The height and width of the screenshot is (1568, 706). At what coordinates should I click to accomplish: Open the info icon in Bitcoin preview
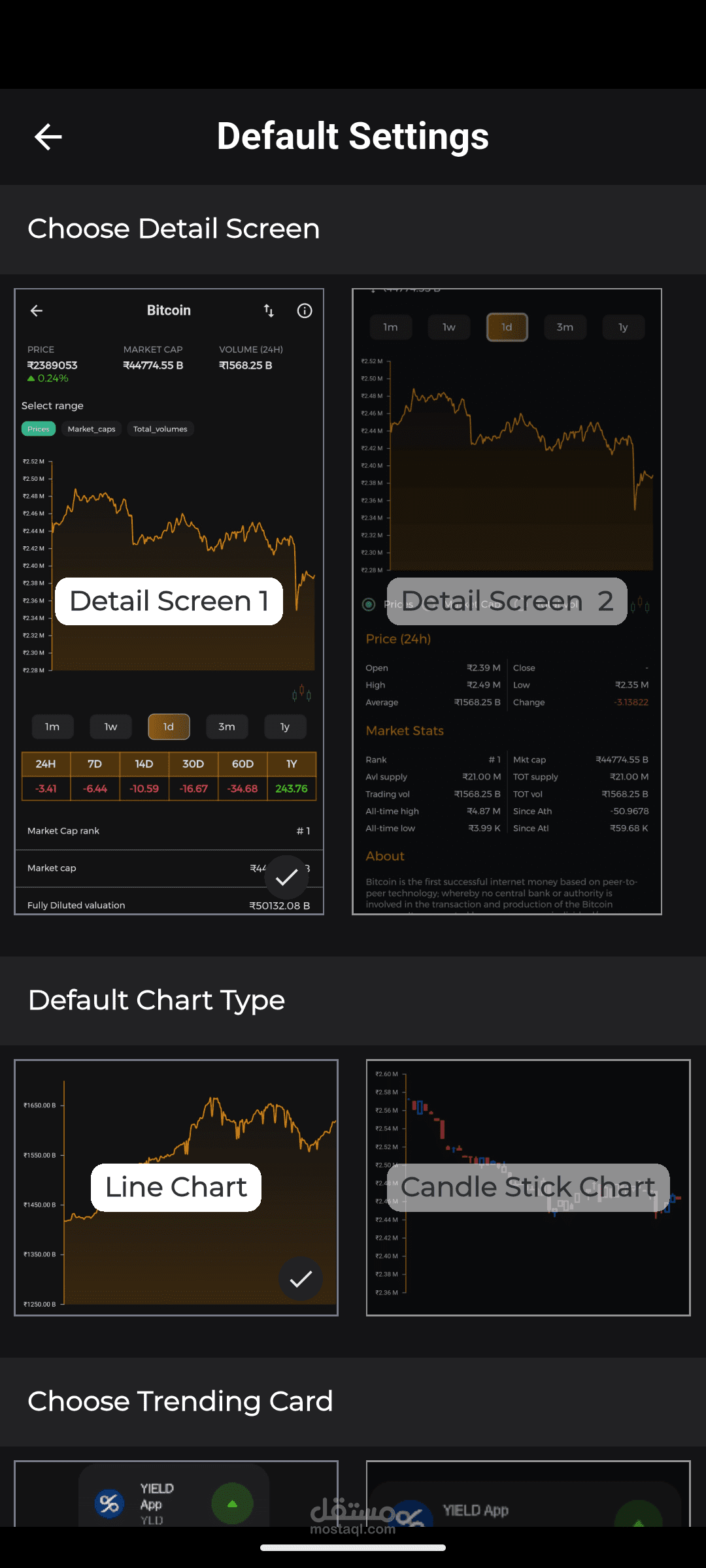pos(305,311)
